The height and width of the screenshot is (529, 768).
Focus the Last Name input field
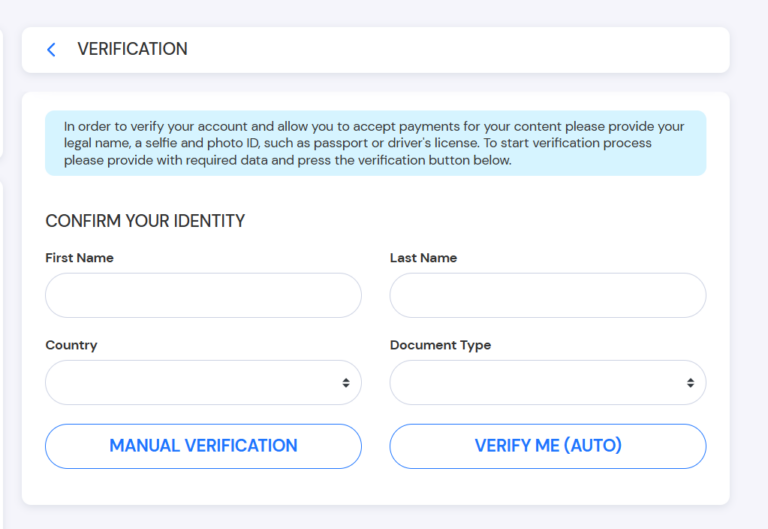[547, 296]
